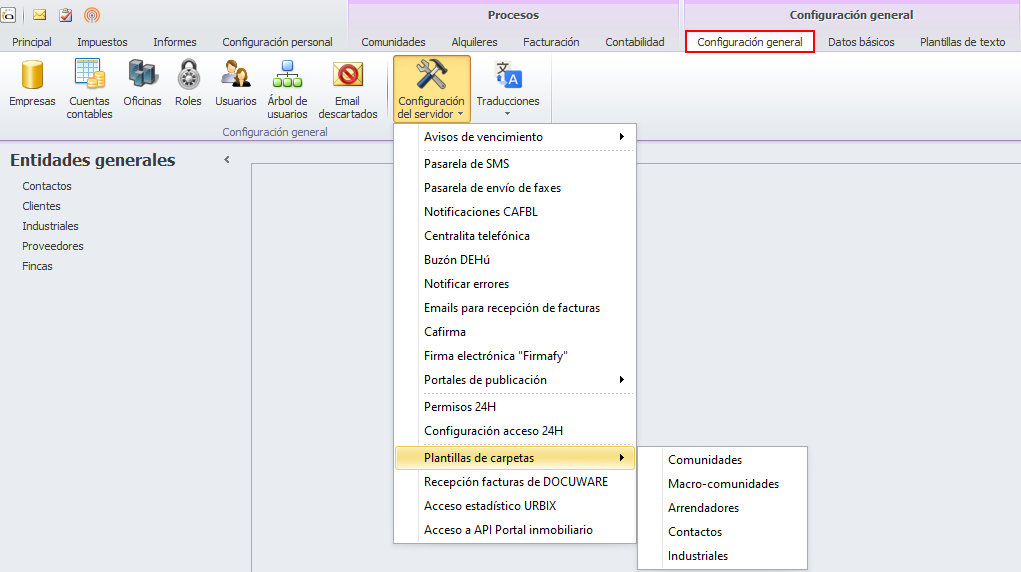Open Plantillas de texto tab

click(x=962, y=42)
